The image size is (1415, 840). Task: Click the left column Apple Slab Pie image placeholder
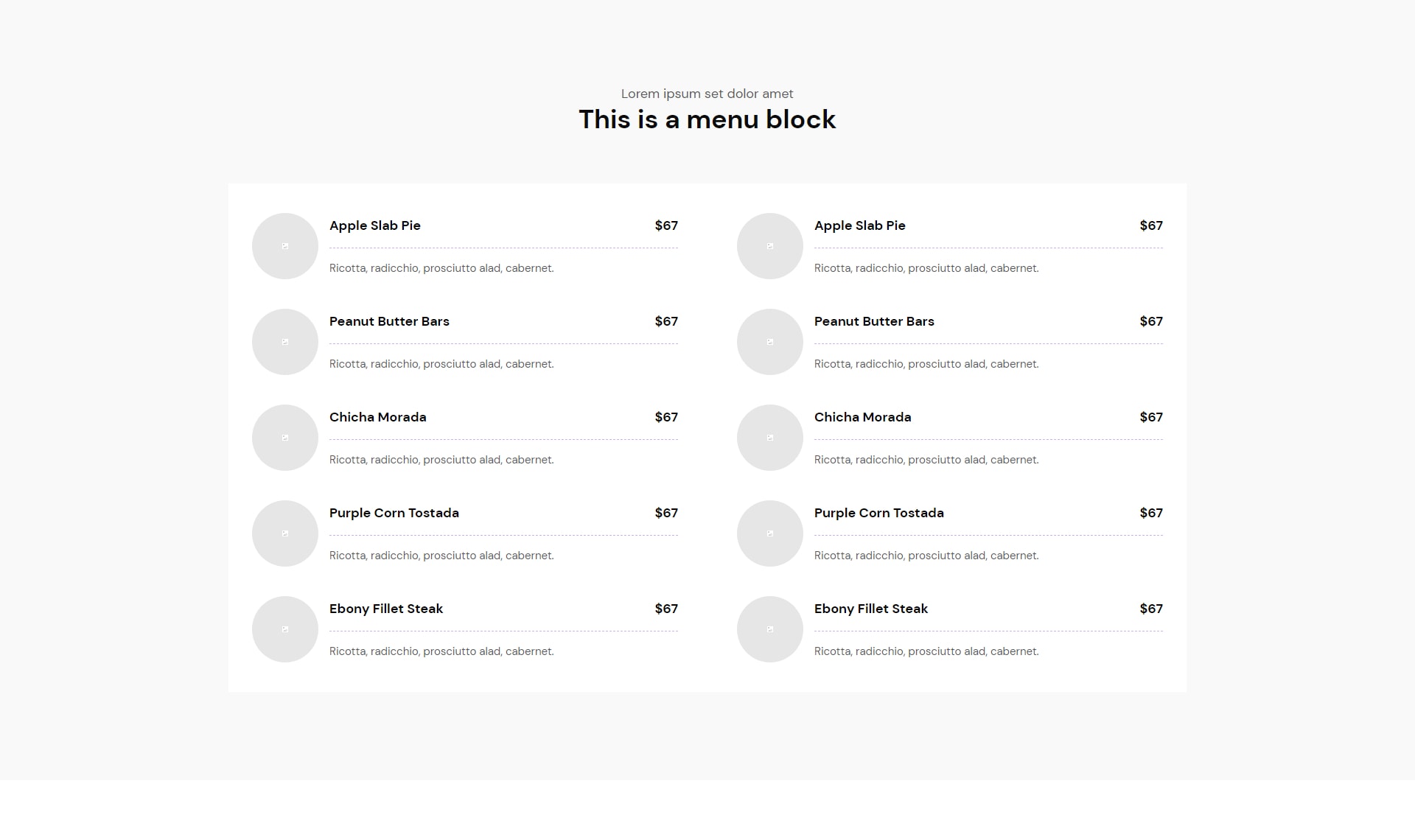point(285,246)
